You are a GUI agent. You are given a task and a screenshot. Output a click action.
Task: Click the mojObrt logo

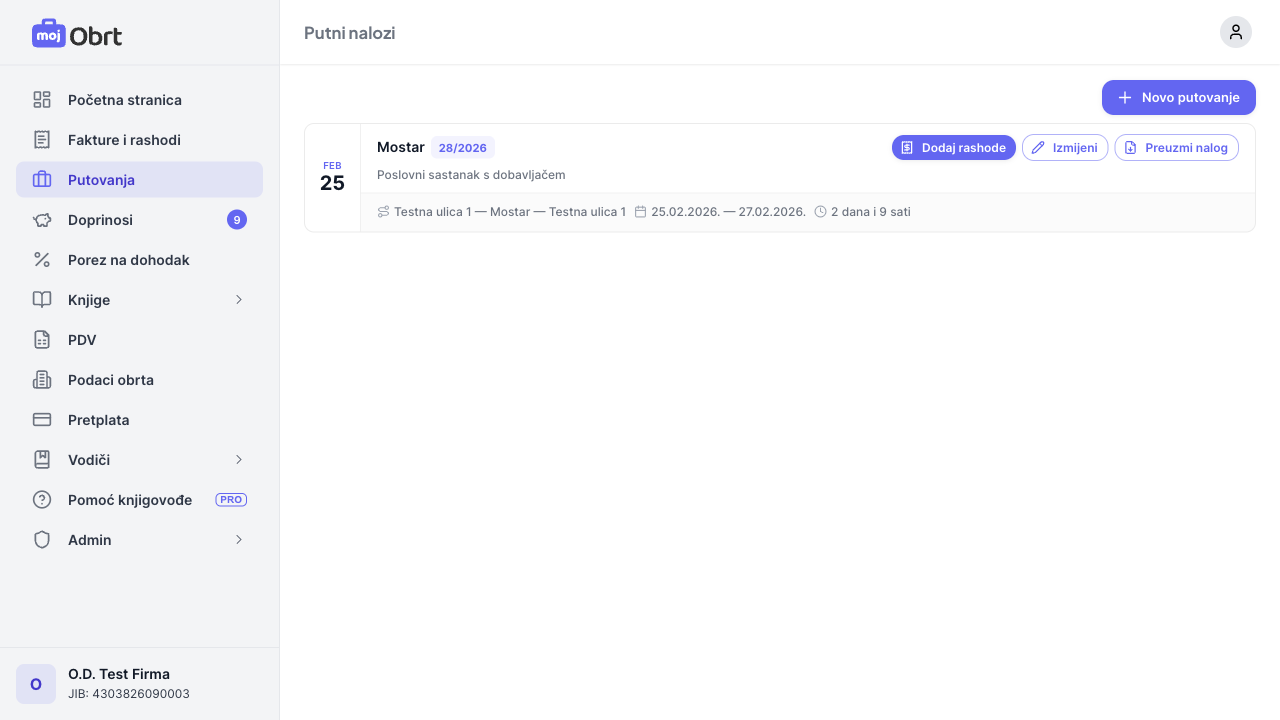[77, 34]
